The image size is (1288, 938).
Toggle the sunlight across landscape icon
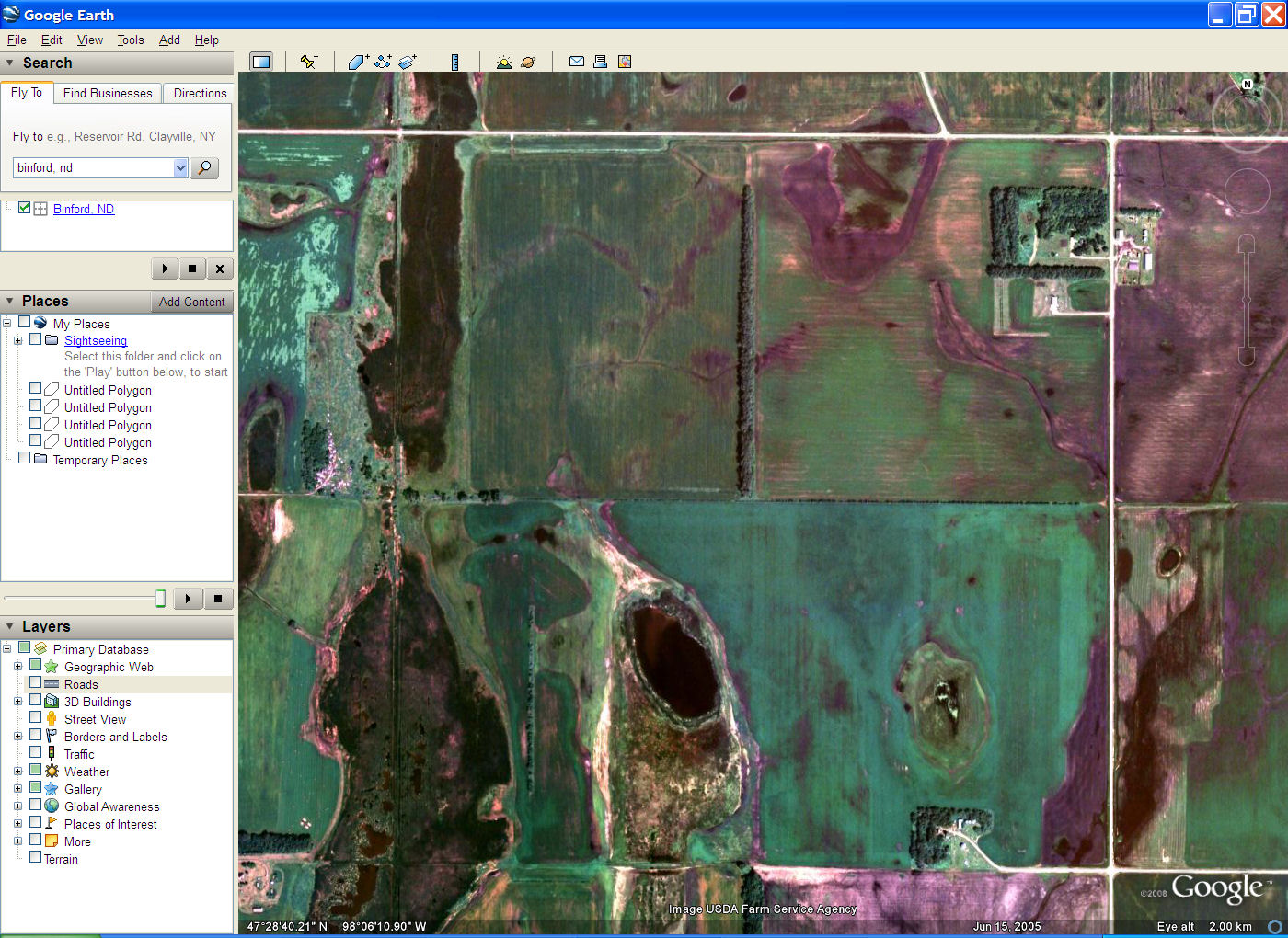point(503,62)
